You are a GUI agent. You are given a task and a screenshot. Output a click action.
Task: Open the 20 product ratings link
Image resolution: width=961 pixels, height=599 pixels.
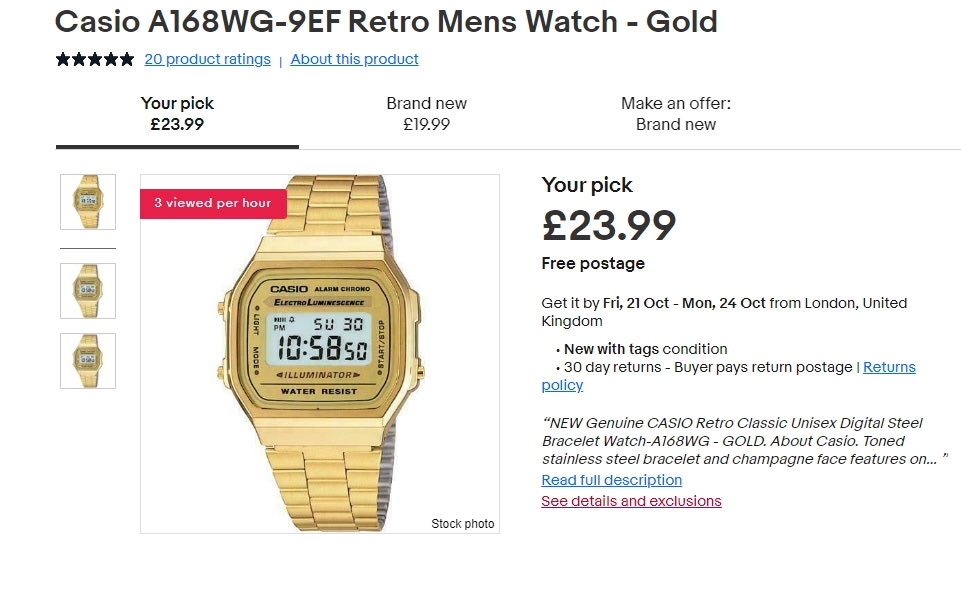(x=207, y=59)
